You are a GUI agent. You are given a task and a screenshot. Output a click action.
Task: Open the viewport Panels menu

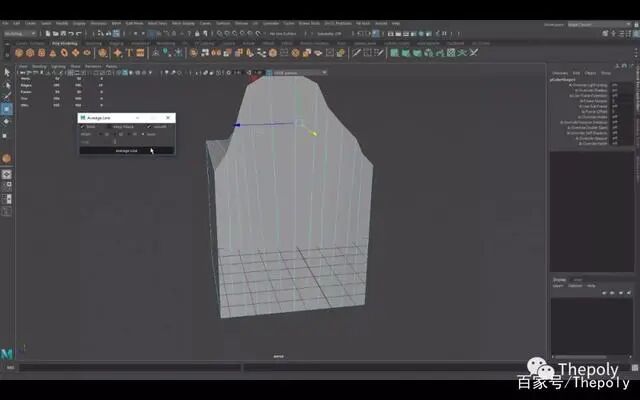[x=111, y=67]
